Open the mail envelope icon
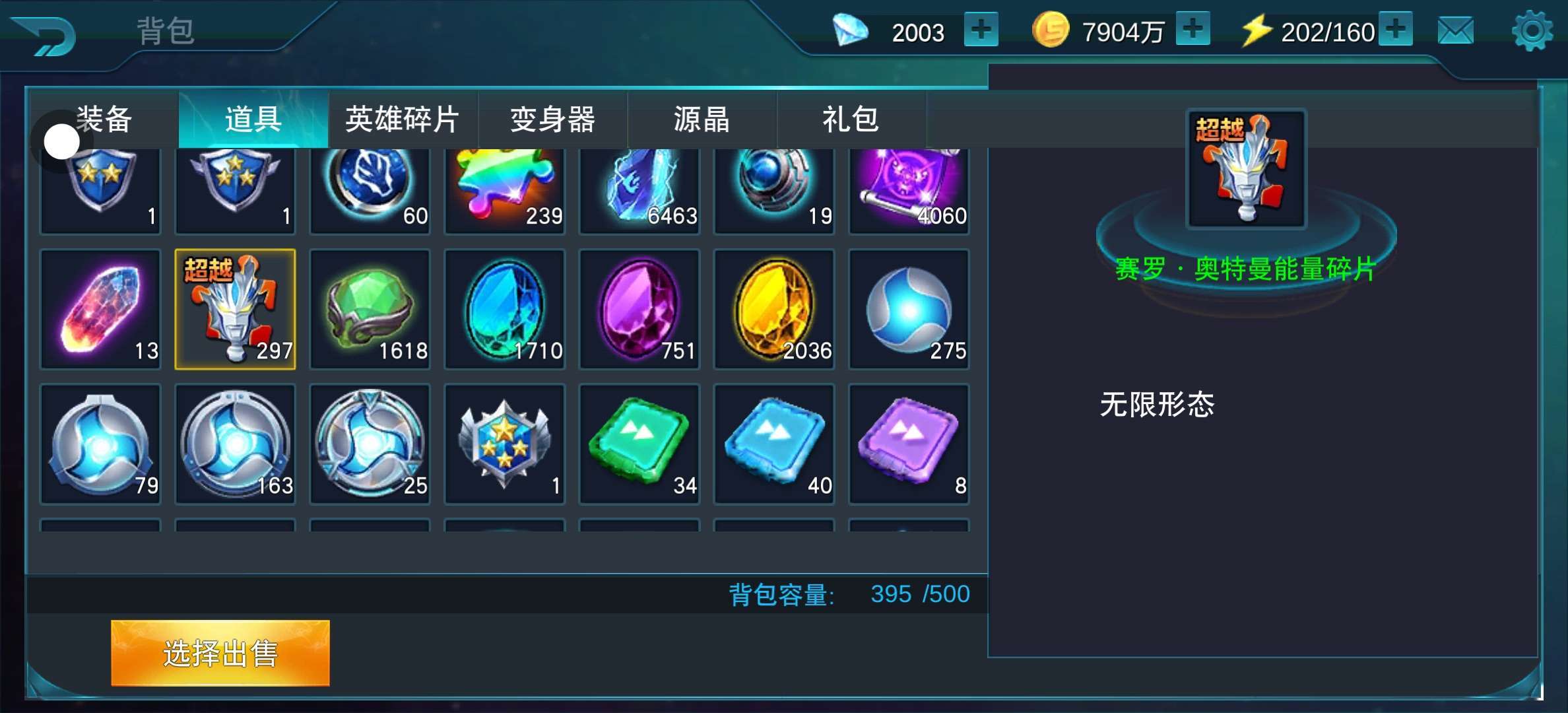The height and width of the screenshot is (713, 1568). (1455, 31)
